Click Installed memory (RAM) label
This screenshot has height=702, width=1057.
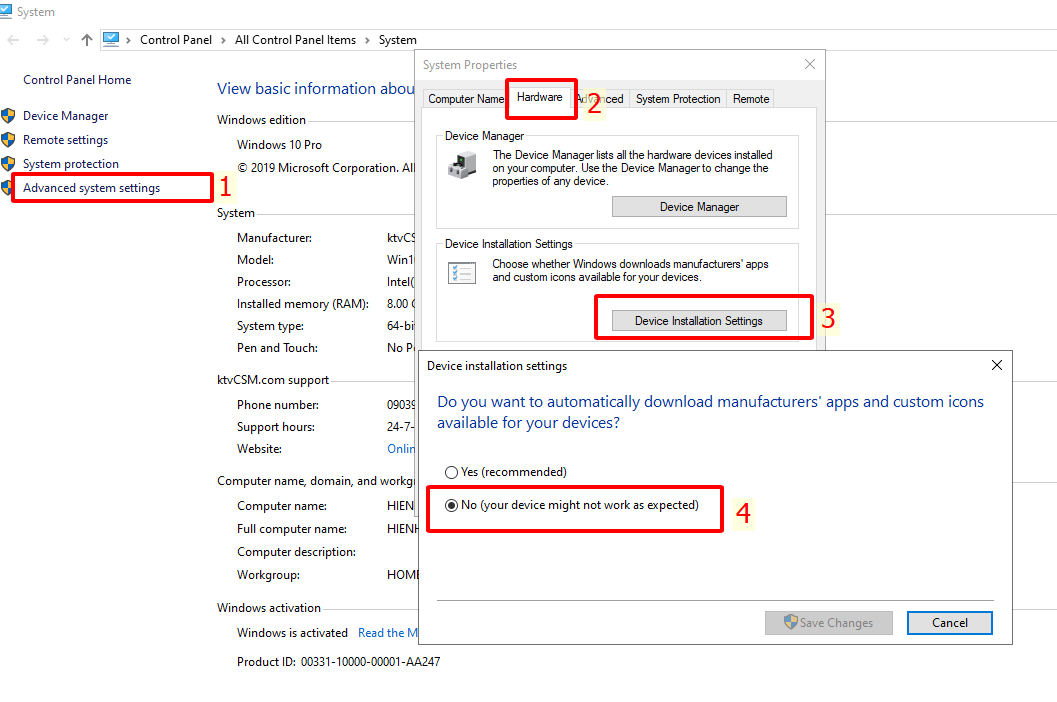(303, 304)
